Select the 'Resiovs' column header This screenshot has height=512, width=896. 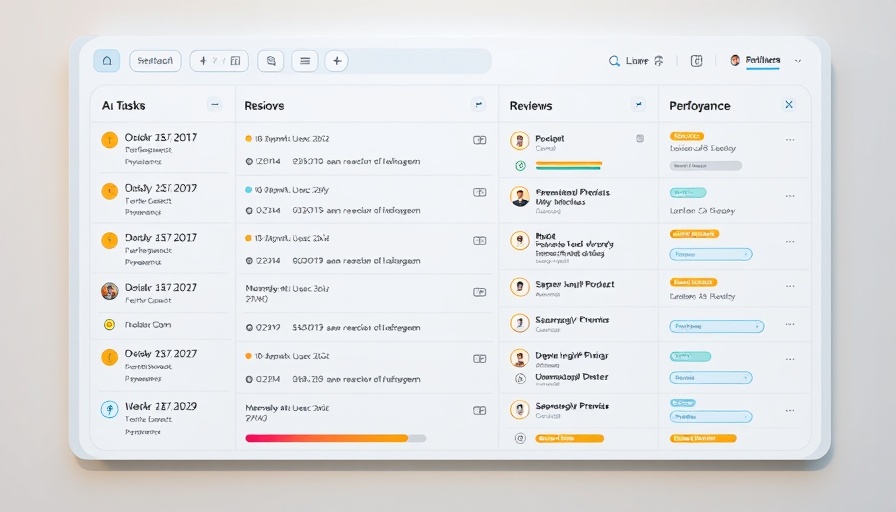[264, 106]
